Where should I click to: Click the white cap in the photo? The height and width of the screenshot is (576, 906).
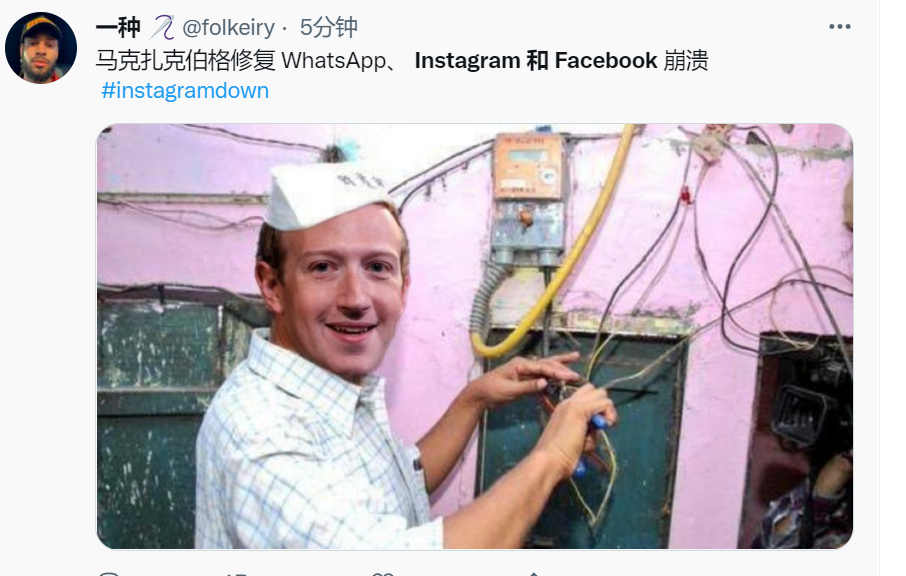pos(326,196)
